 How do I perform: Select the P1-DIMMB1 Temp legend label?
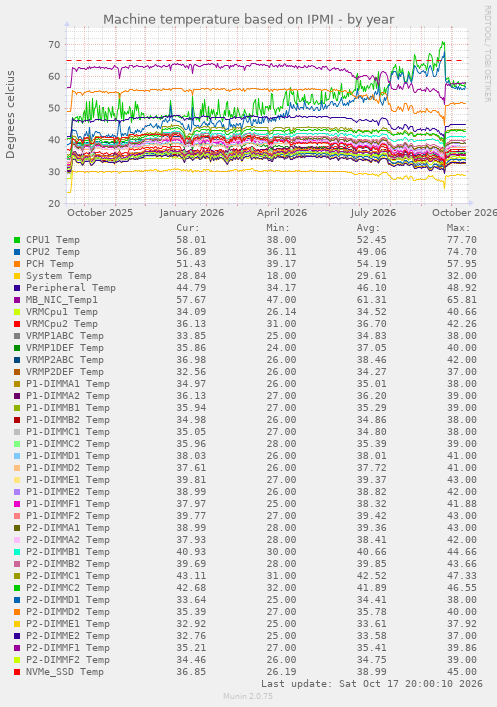click(x=68, y=408)
